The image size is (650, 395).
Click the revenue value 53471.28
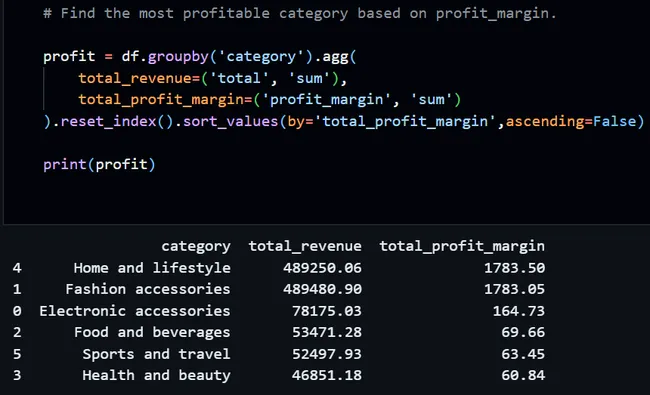[327, 332]
